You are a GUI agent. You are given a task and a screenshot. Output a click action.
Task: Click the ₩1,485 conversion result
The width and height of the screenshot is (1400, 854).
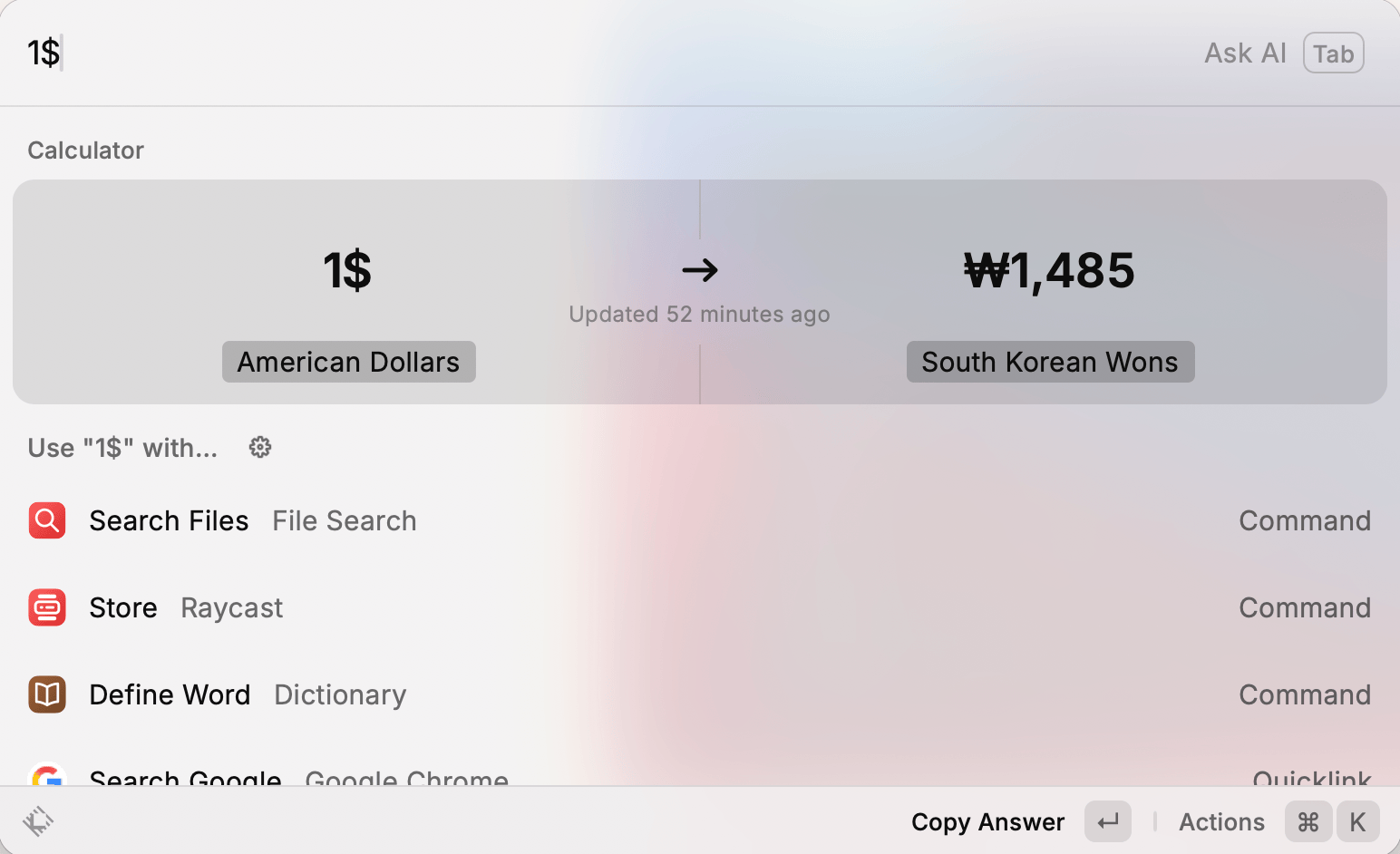click(x=1048, y=270)
